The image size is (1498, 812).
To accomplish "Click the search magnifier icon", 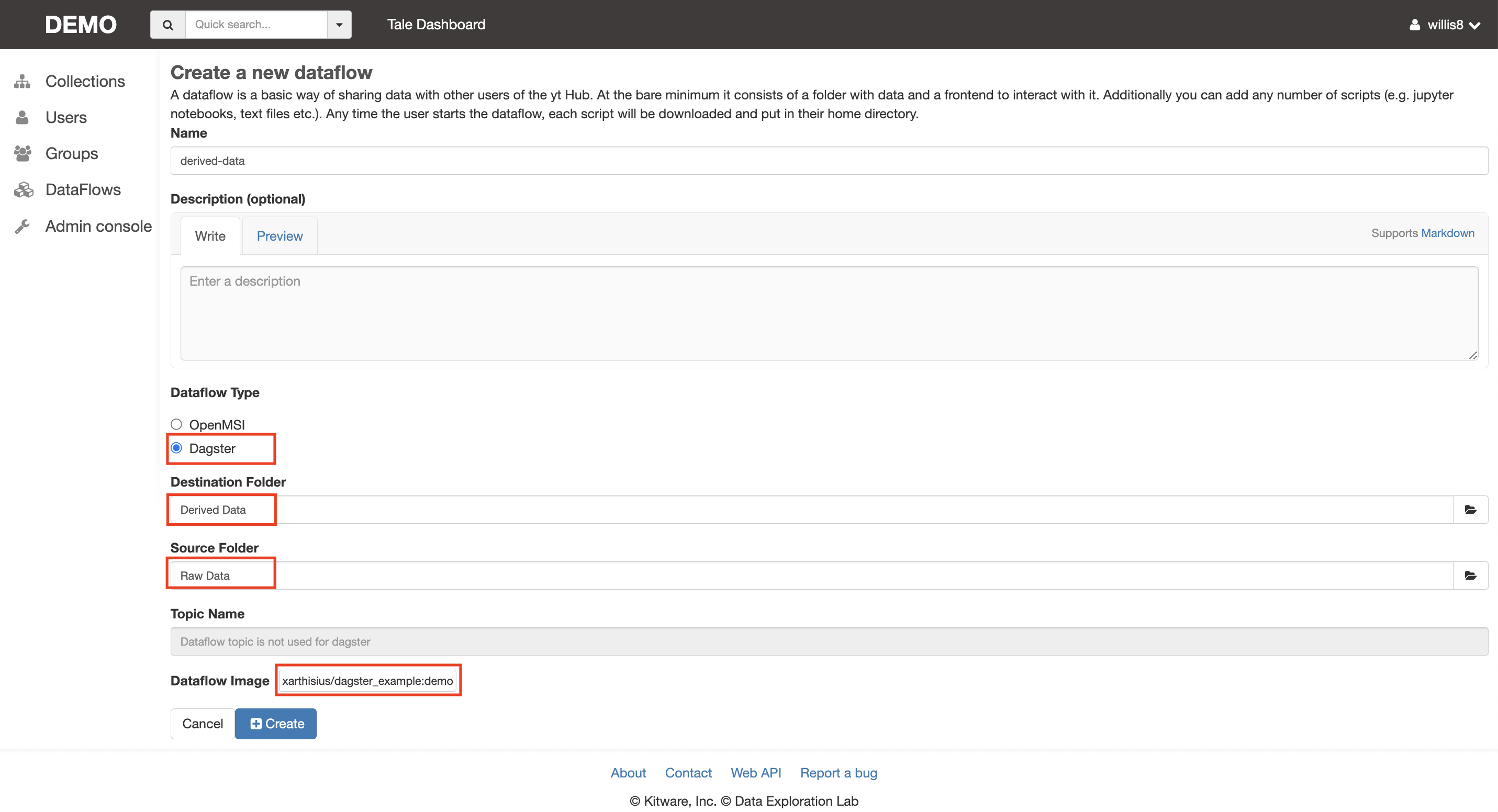I will [x=167, y=25].
